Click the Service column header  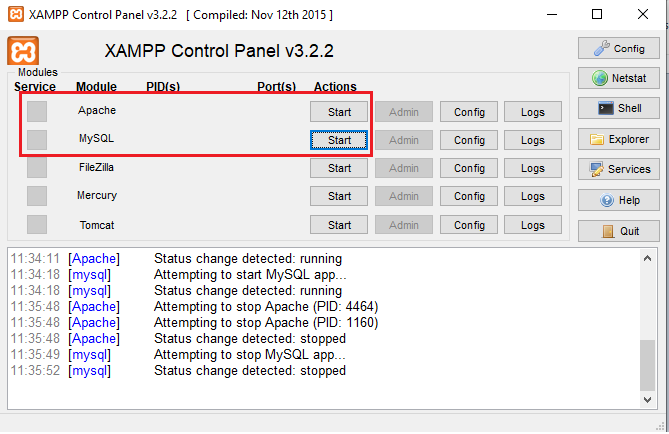tap(35, 87)
